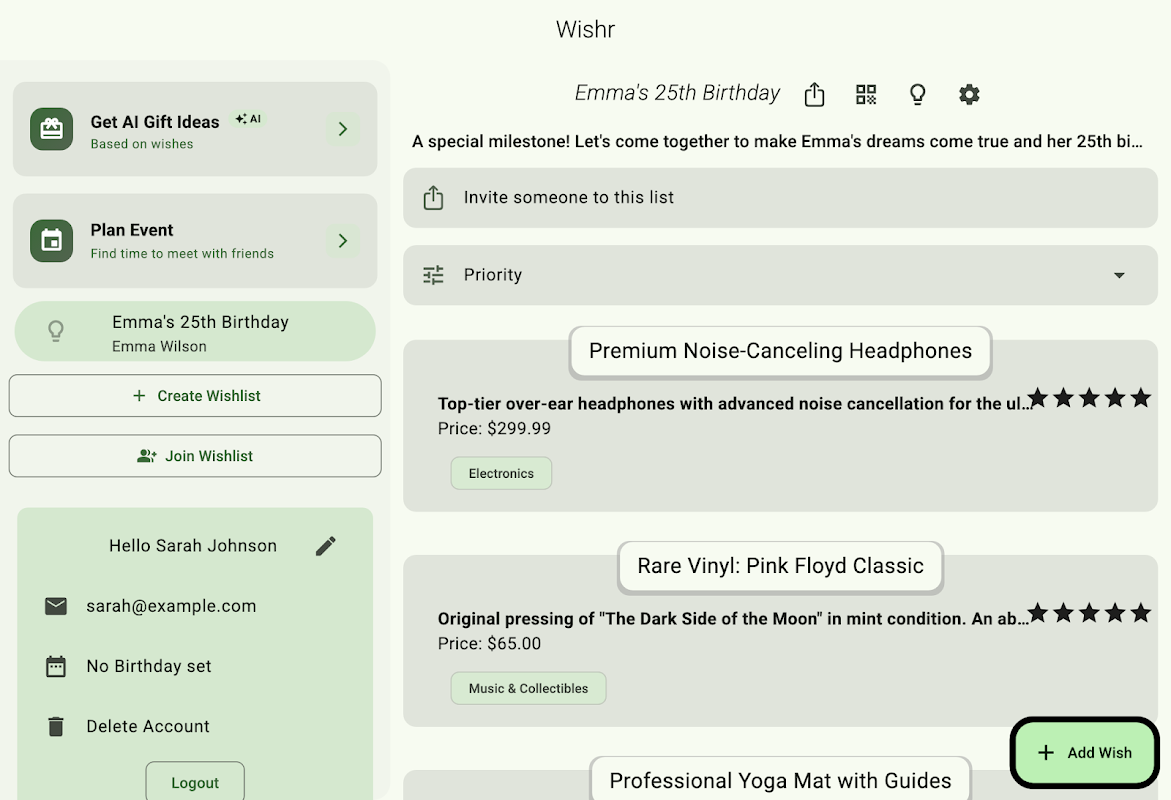Click the calendar icon on Plan Event card
Image resolution: width=1171 pixels, height=800 pixels.
pos(51,241)
